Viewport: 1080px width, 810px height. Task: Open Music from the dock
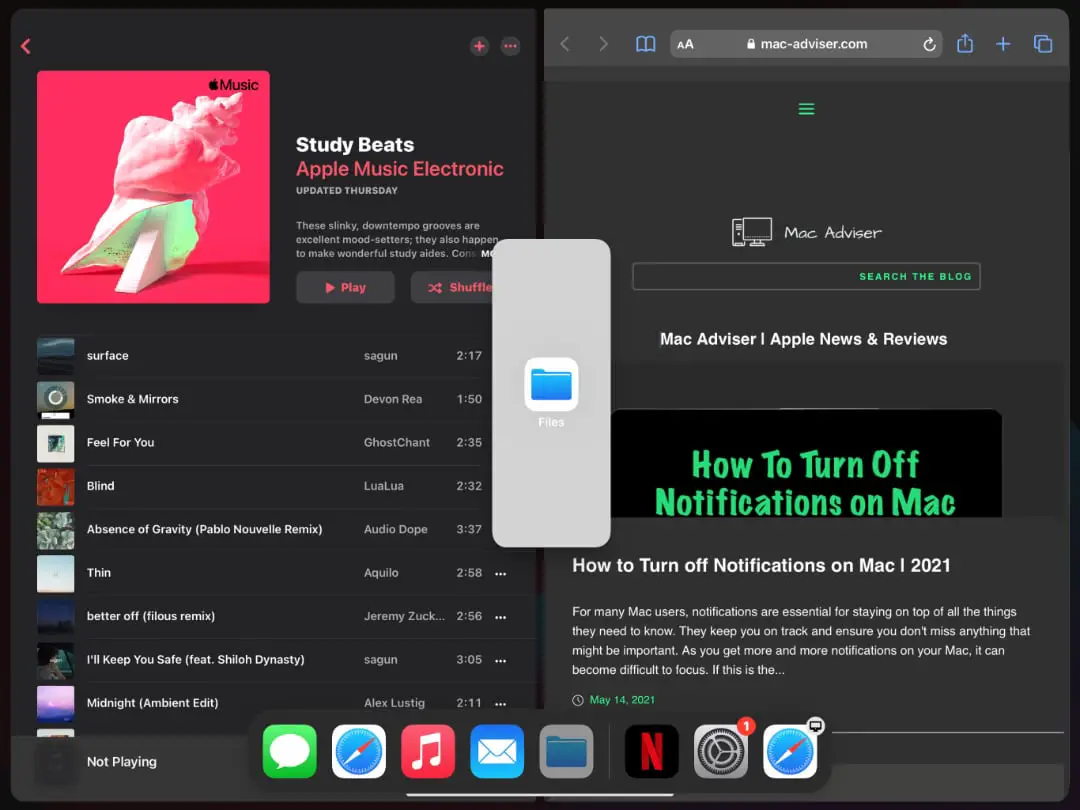pos(428,751)
